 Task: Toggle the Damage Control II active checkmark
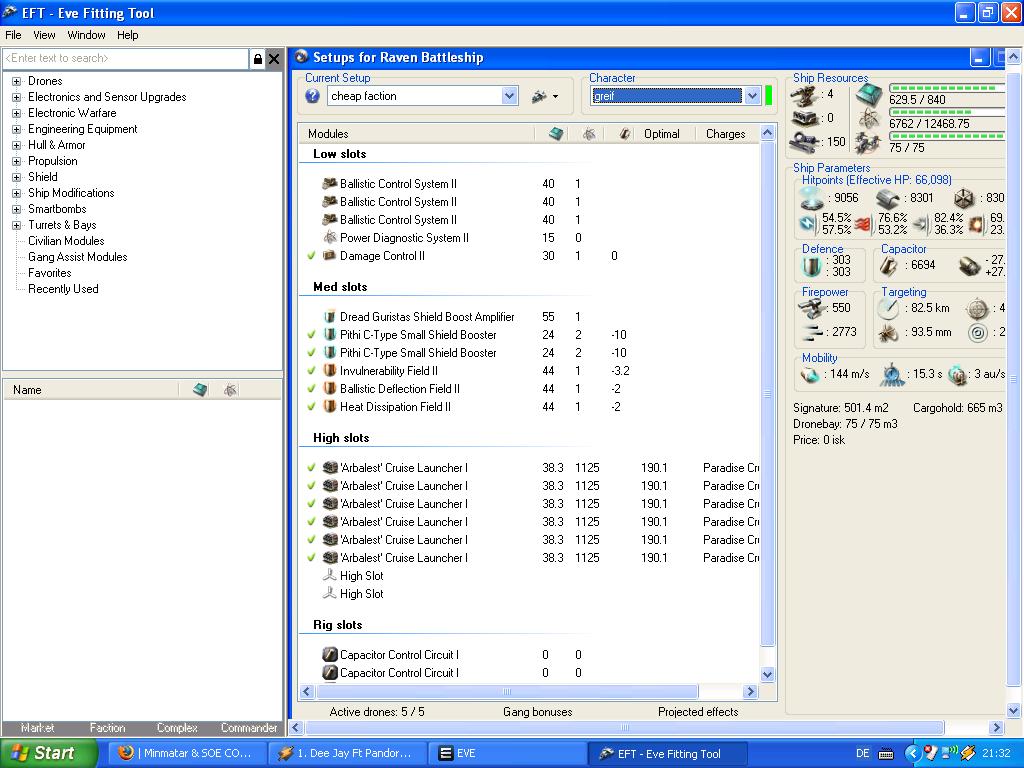point(312,256)
